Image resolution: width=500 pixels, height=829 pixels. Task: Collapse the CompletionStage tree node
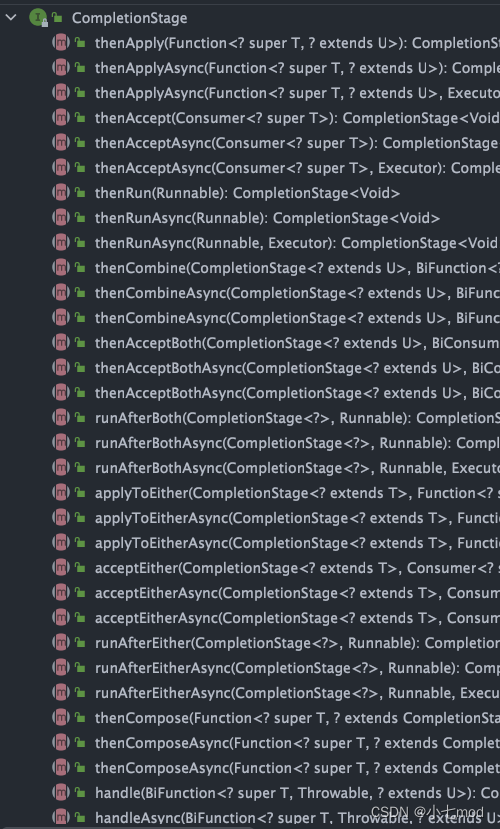click(11, 18)
